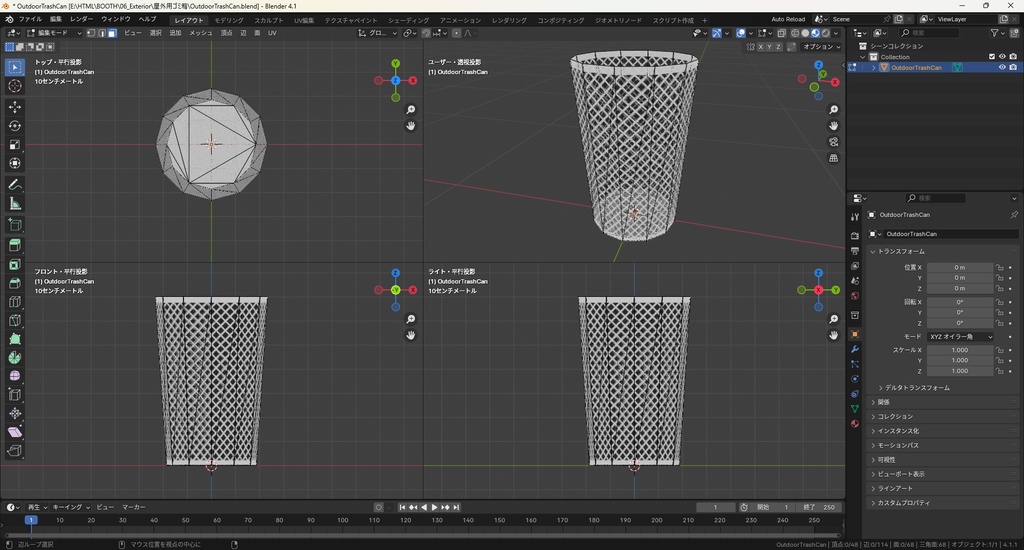Select the Cursor tool
The image size is (1024, 550).
(x=15, y=86)
